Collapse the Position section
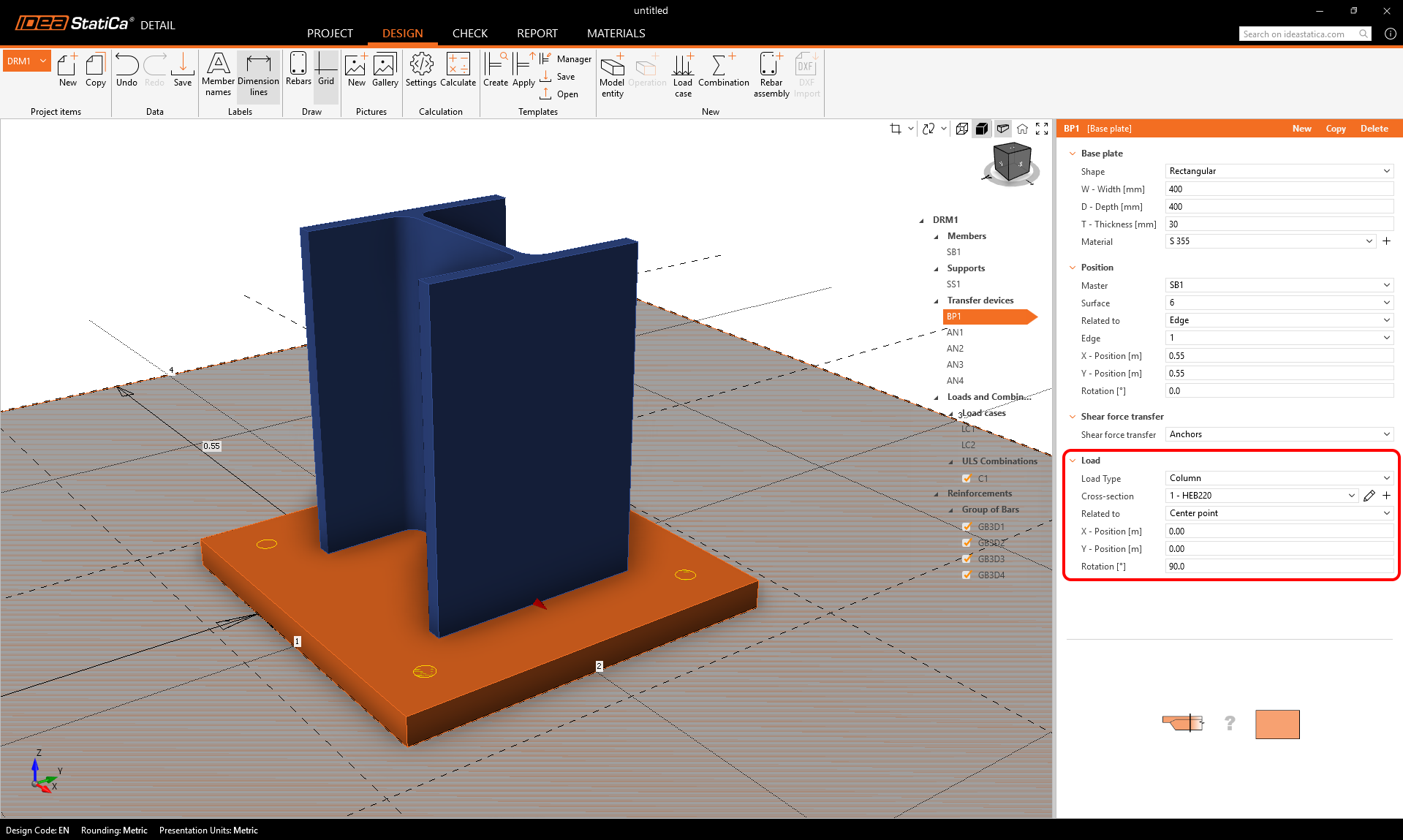Image resolution: width=1403 pixels, height=840 pixels. click(1073, 268)
